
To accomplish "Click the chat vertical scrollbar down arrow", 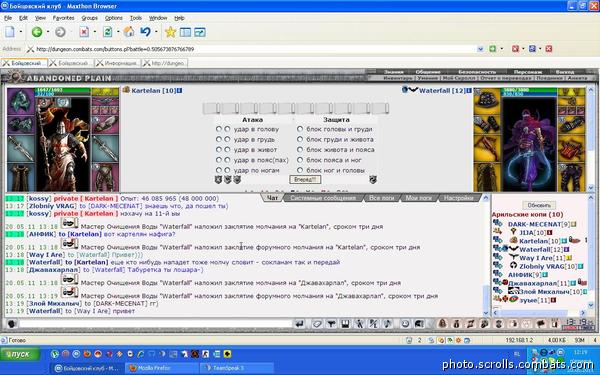I will [x=486, y=313].
